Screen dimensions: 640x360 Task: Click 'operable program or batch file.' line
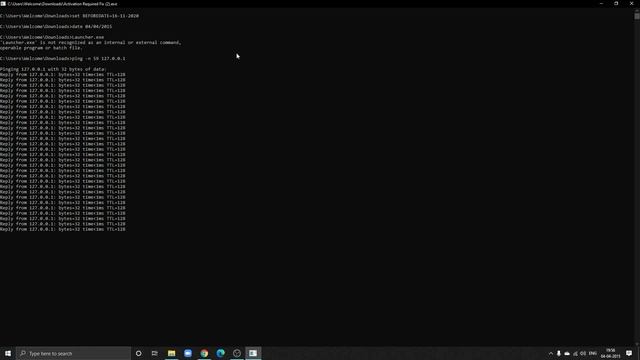pos(41,48)
